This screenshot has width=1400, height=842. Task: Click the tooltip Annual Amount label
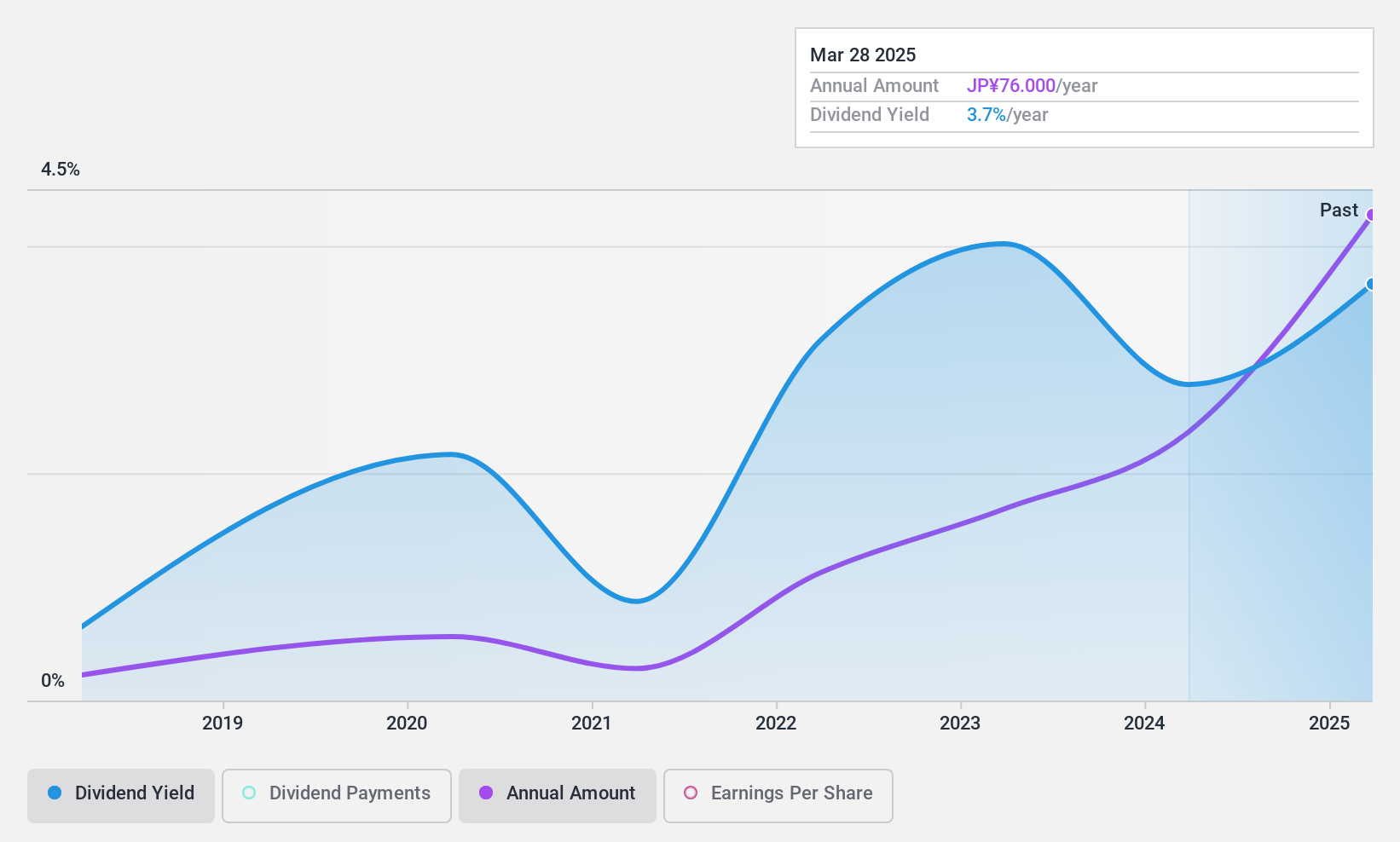click(874, 86)
